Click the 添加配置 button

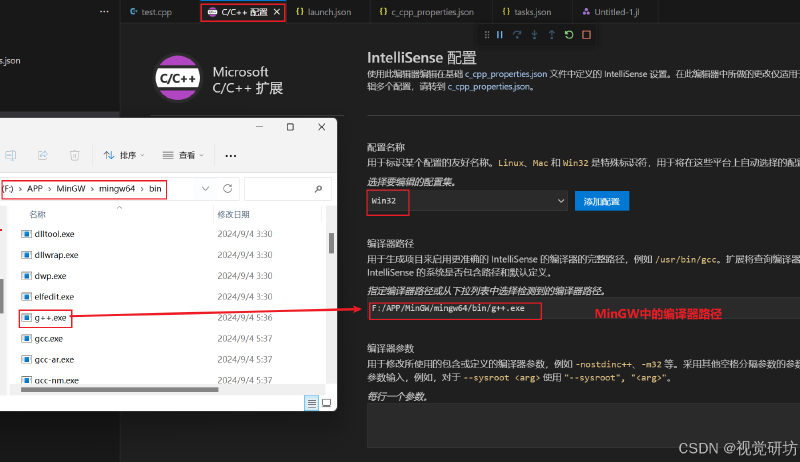tap(602, 201)
